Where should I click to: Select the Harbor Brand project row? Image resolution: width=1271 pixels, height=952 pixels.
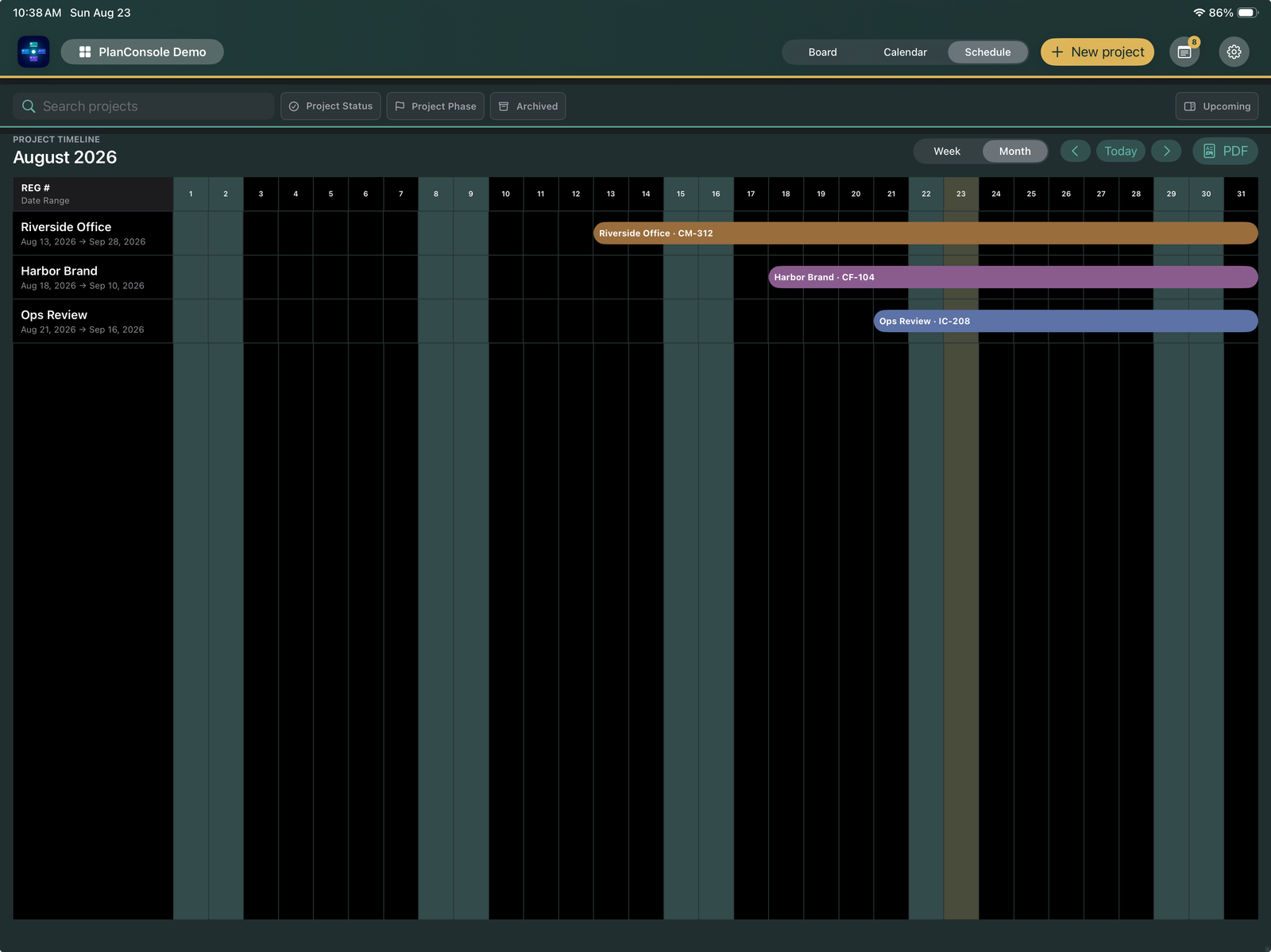pyautogui.click(x=93, y=277)
